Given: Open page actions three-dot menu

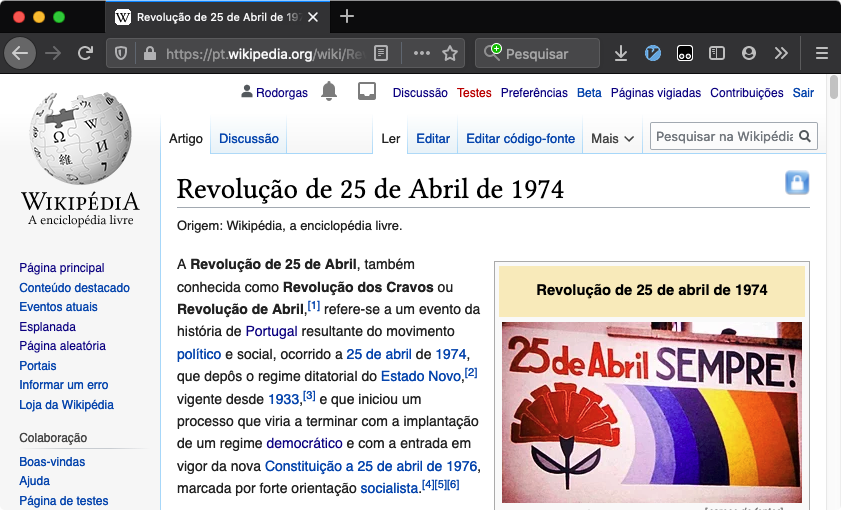Looking at the screenshot, I should coord(422,53).
